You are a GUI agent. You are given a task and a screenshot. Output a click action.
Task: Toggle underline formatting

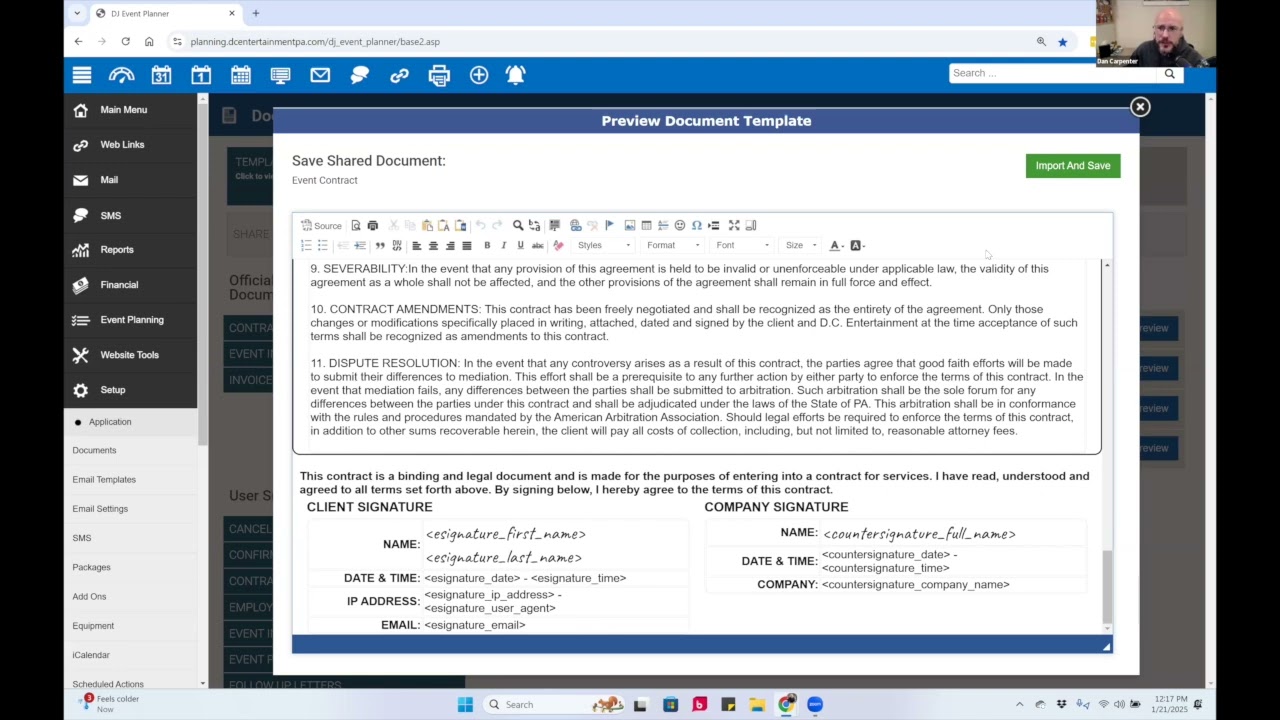(520, 246)
